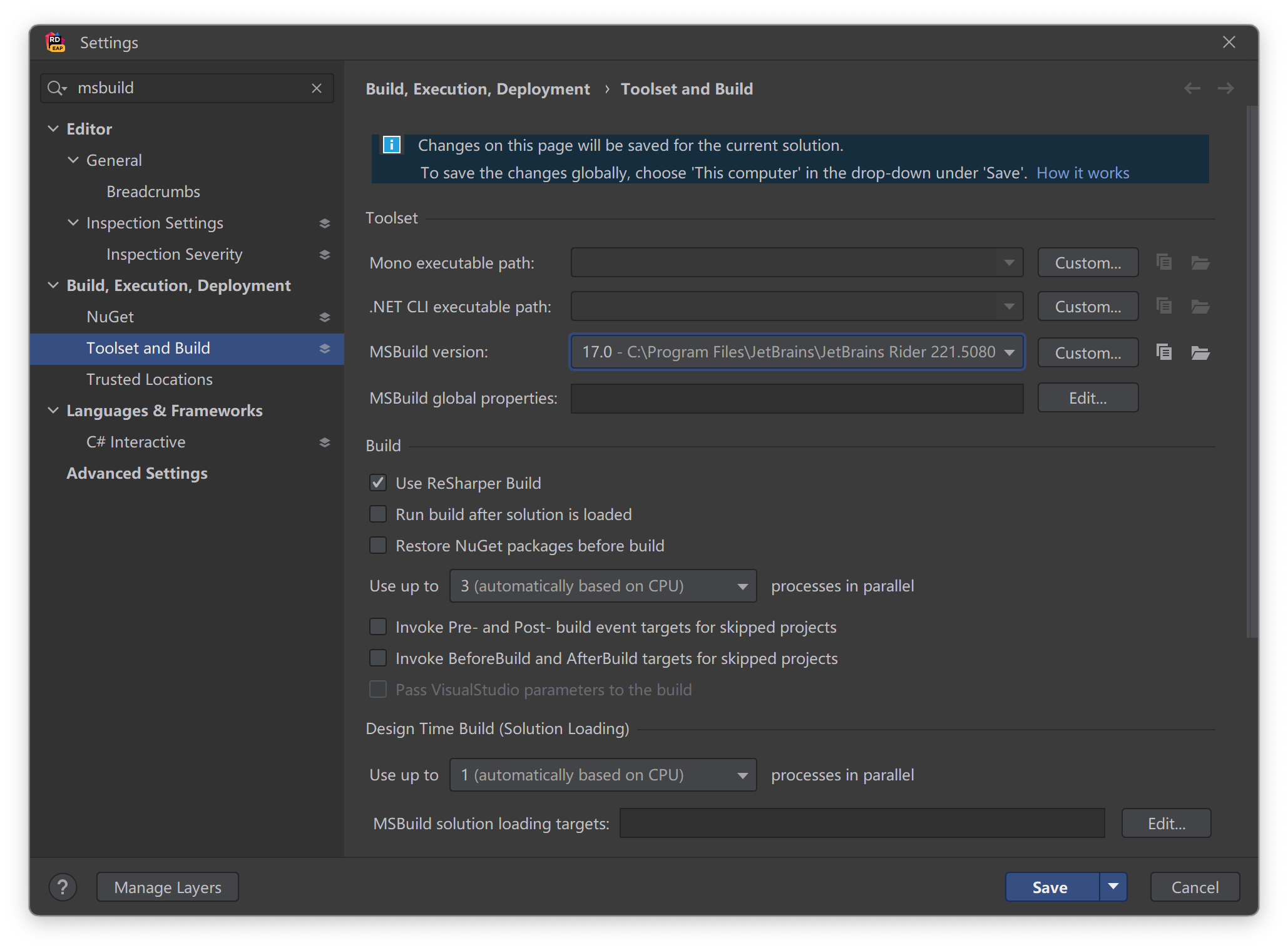The image size is (1288, 950).
Task: Edit MSBuild global properties
Action: tap(1088, 398)
